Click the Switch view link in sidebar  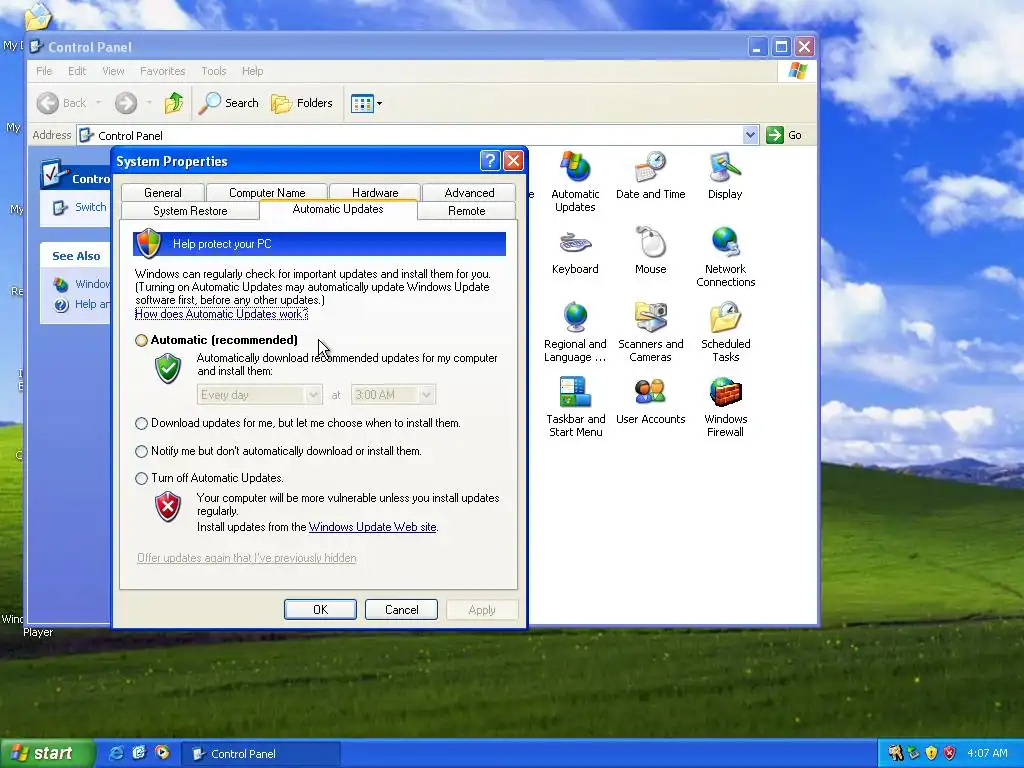80,207
